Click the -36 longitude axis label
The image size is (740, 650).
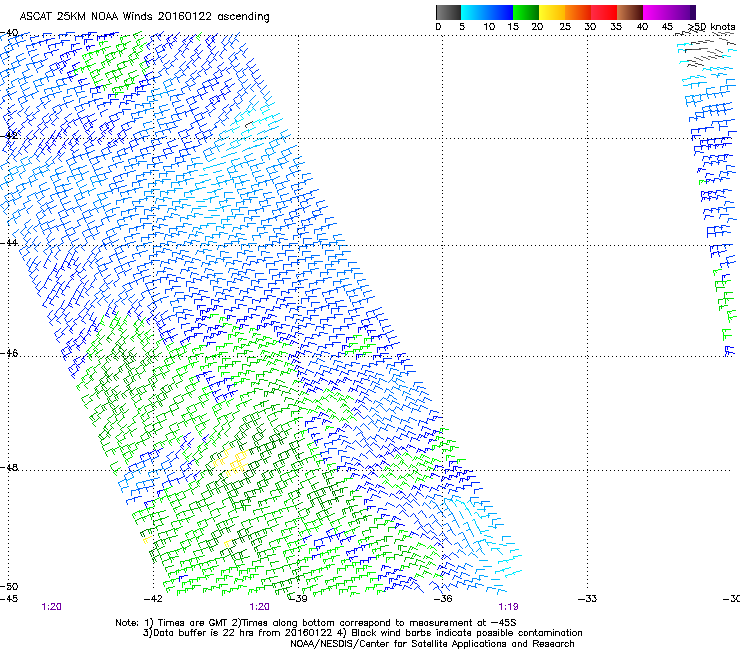tap(443, 599)
